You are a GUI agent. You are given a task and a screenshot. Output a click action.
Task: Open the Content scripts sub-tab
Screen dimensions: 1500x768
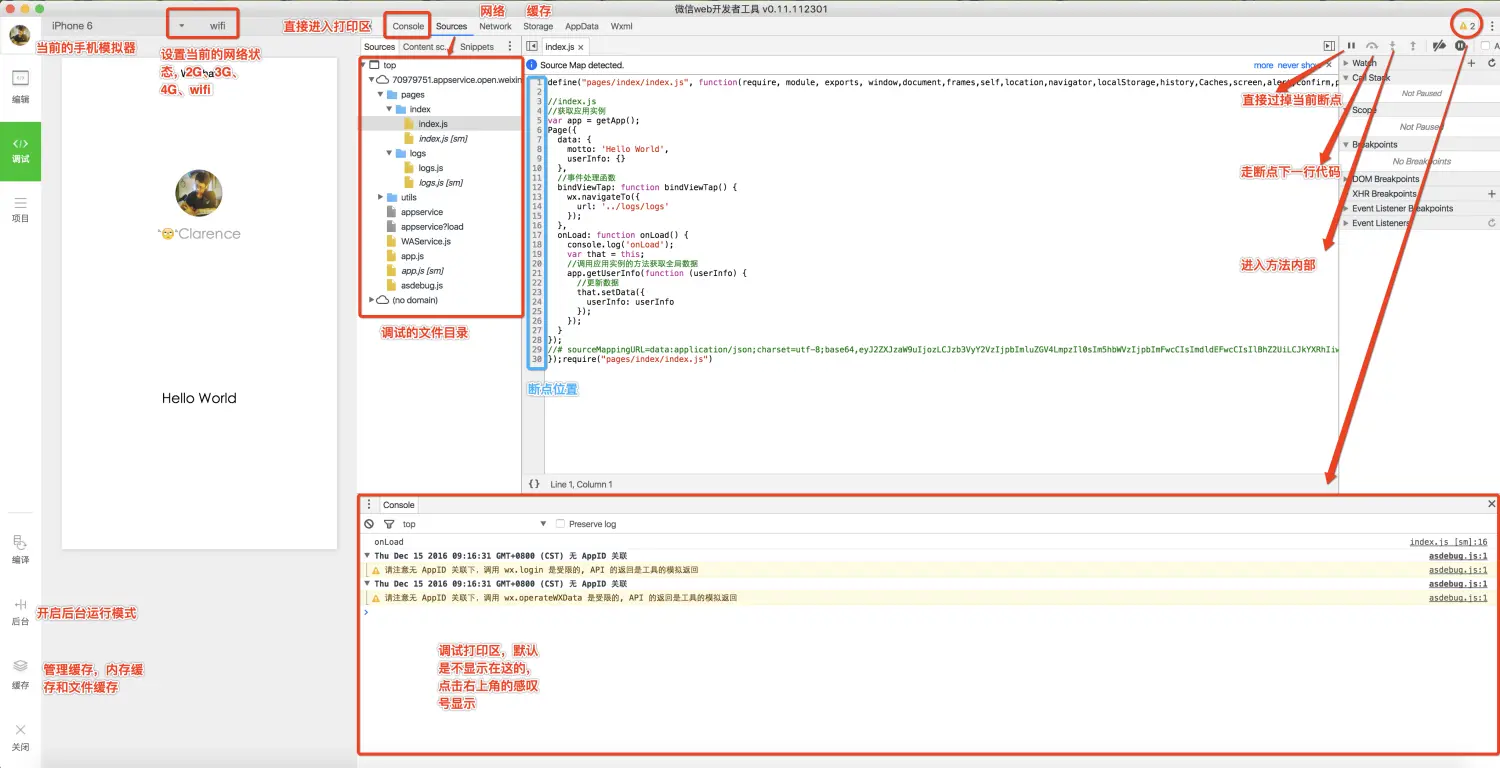[424, 47]
